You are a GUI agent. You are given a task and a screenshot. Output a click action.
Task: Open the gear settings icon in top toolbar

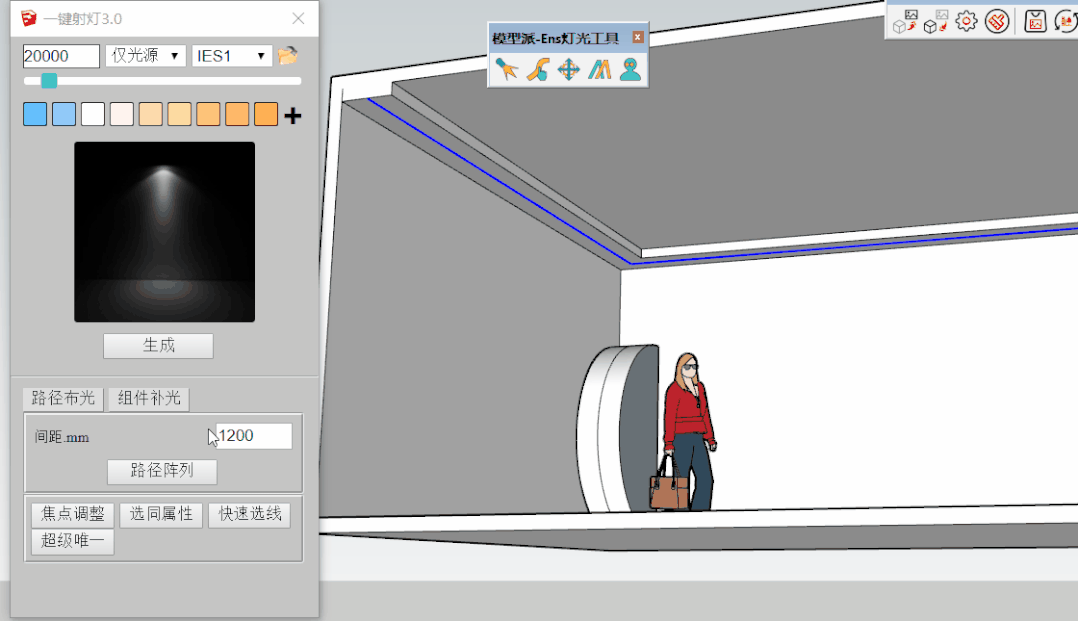(x=966, y=21)
